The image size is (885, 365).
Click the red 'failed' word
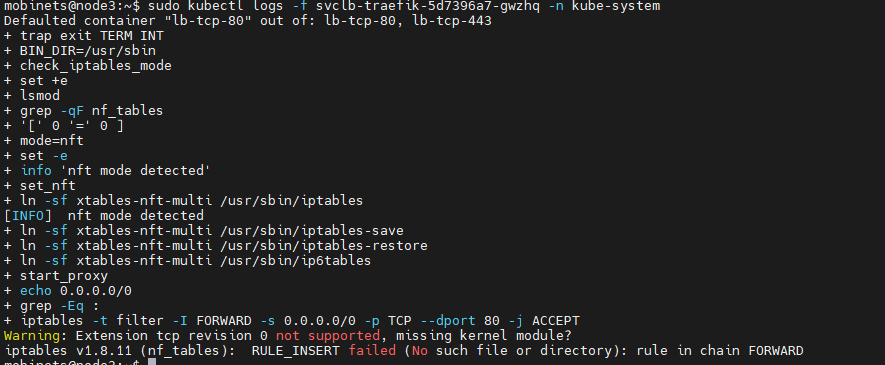[372, 351]
